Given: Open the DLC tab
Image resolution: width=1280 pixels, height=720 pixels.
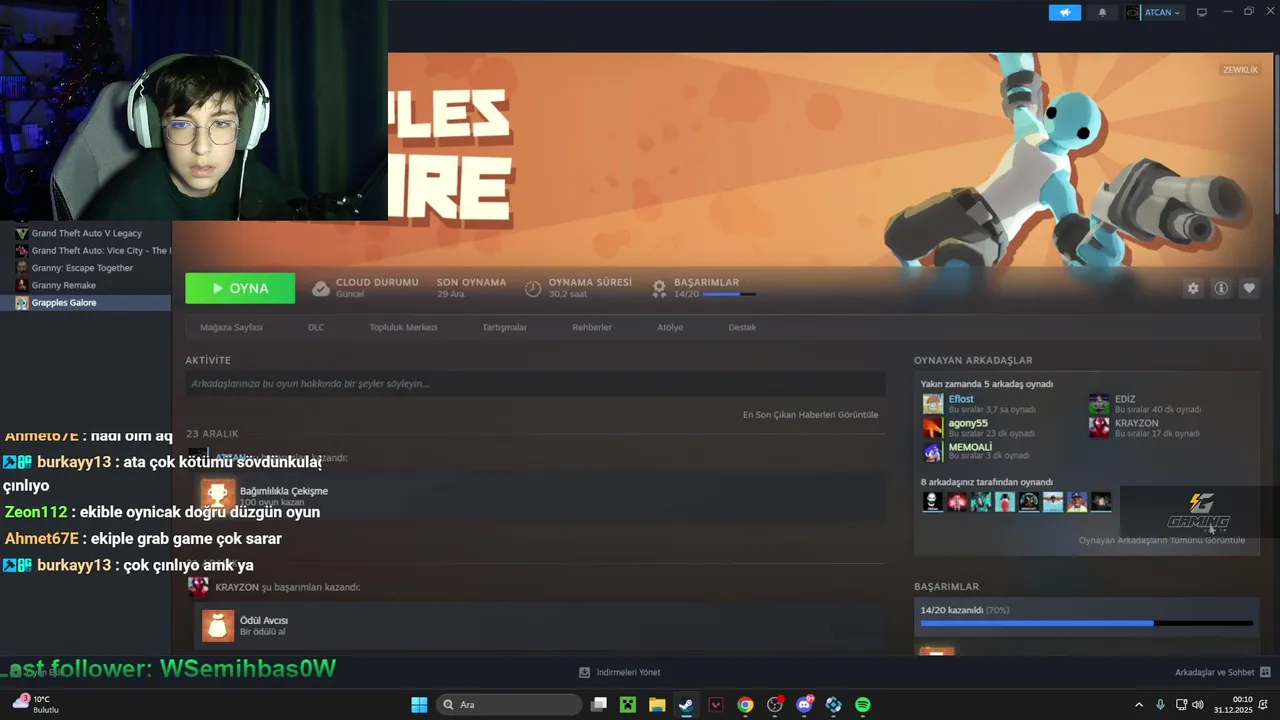Looking at the screenshot, I should pos(316,327).
